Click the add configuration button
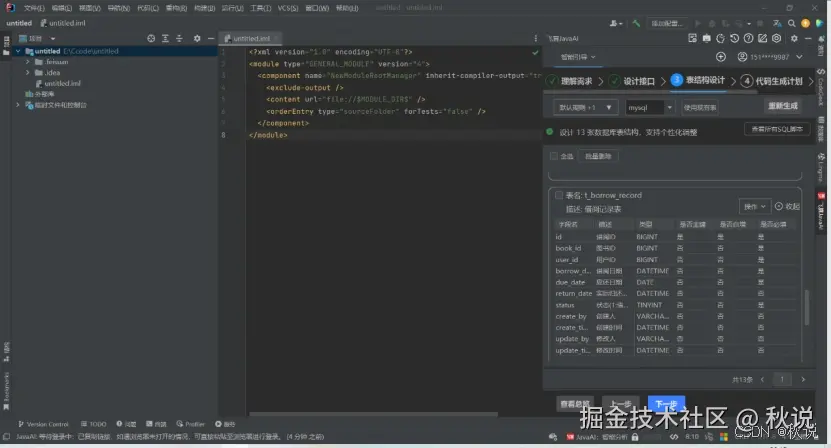The width and height of the screenshot is (831, 448). click(667, 23)
